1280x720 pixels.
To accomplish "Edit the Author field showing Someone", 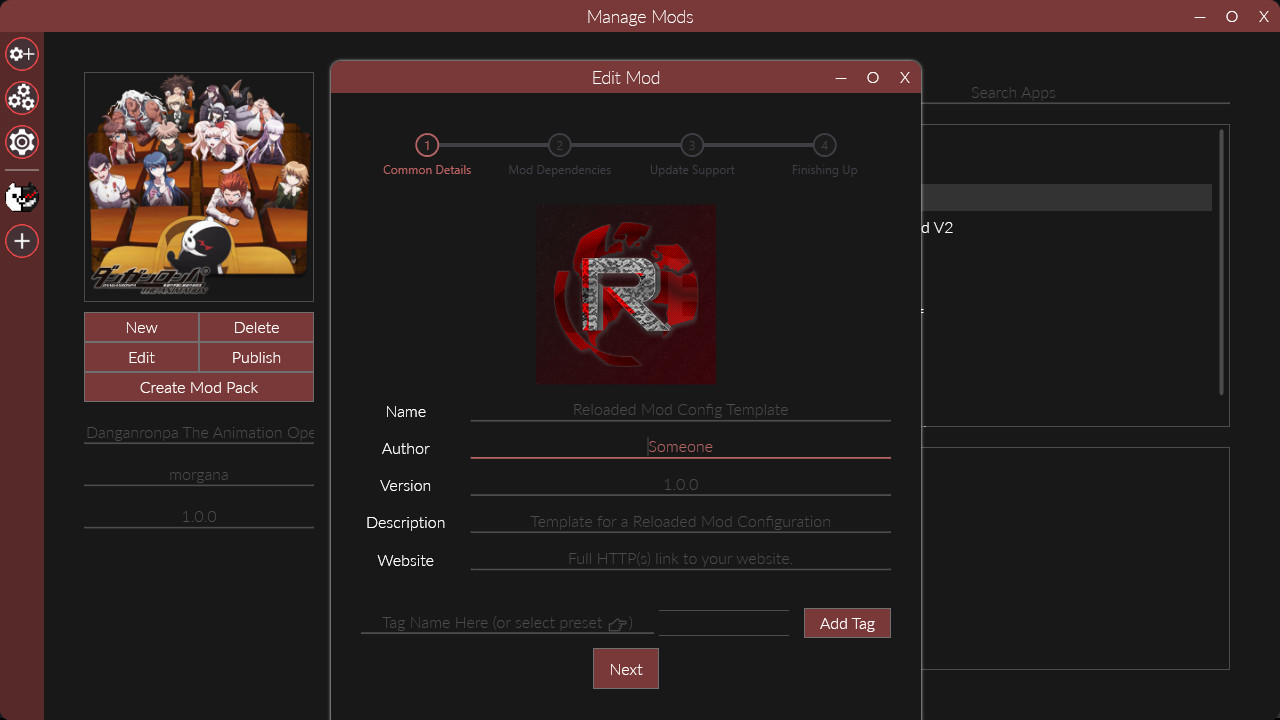I will click(x=680, y=446).
